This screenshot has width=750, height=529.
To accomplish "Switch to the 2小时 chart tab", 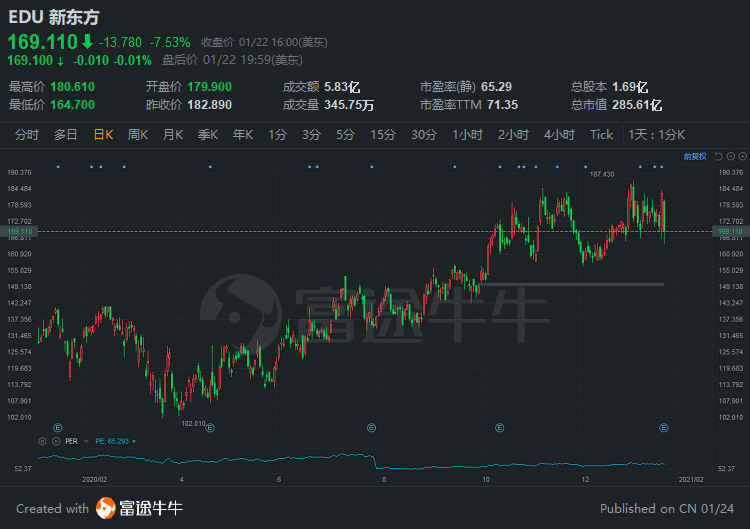I will click(x=513, y=135).
